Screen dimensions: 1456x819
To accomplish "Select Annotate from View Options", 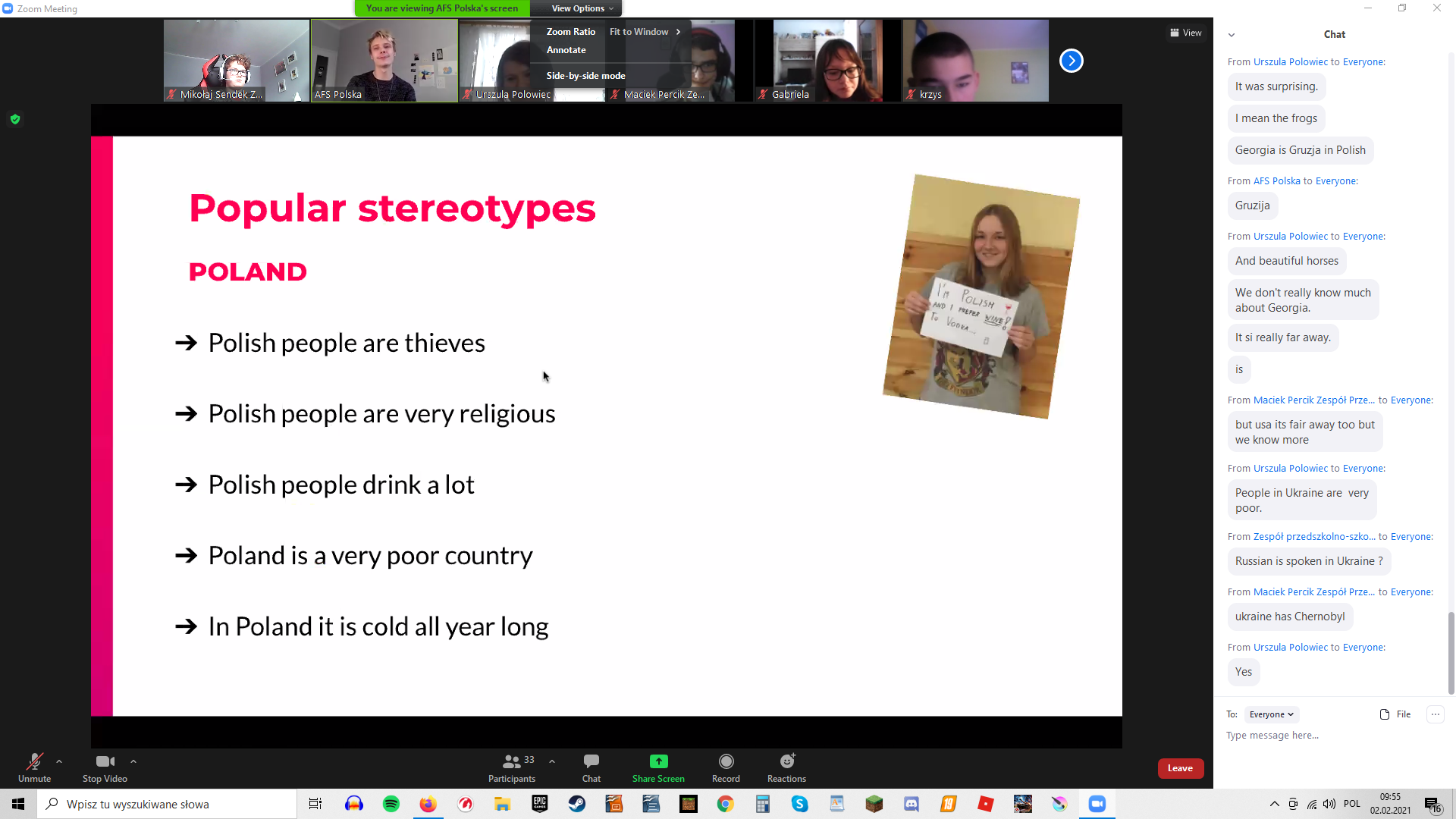I will tap(566, 50).
